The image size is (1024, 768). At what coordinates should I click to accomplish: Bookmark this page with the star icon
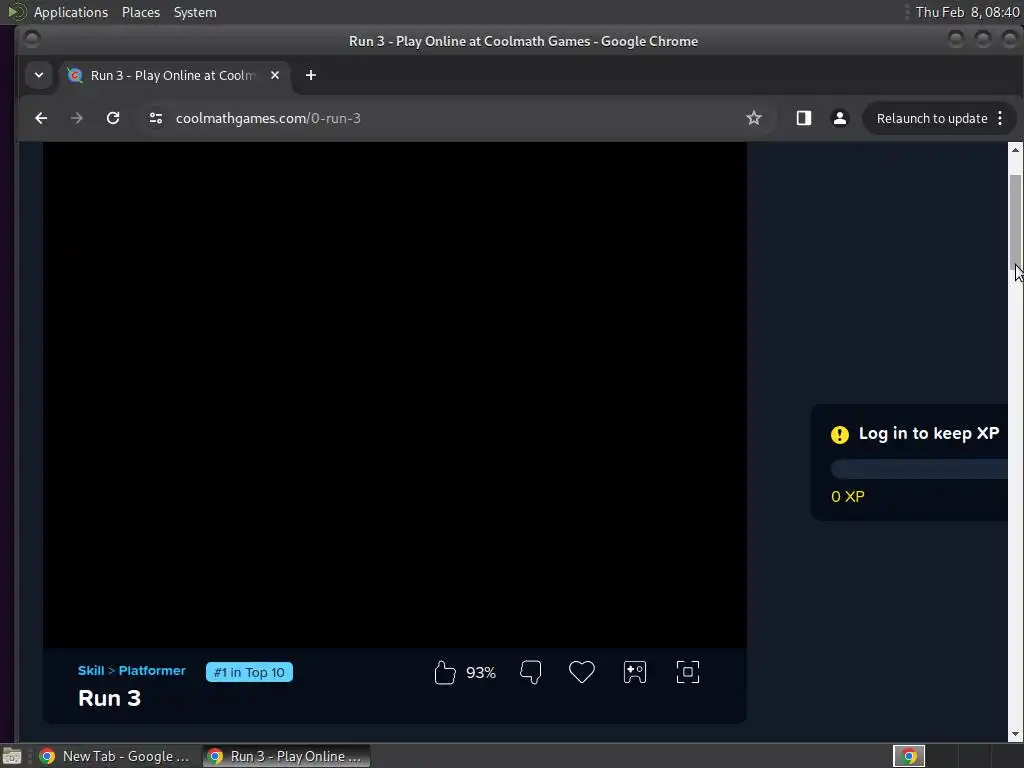click(x=754, y=118)
